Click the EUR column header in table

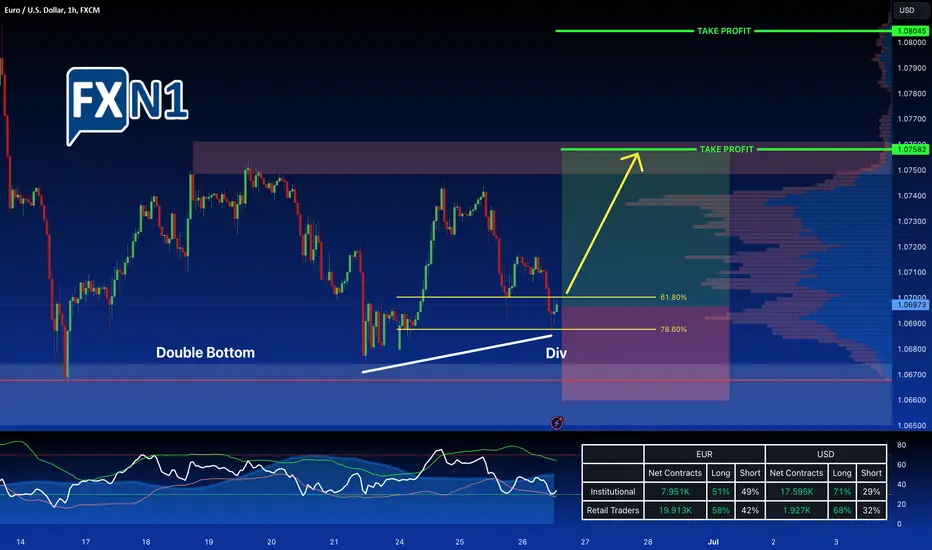coord(704,454)
